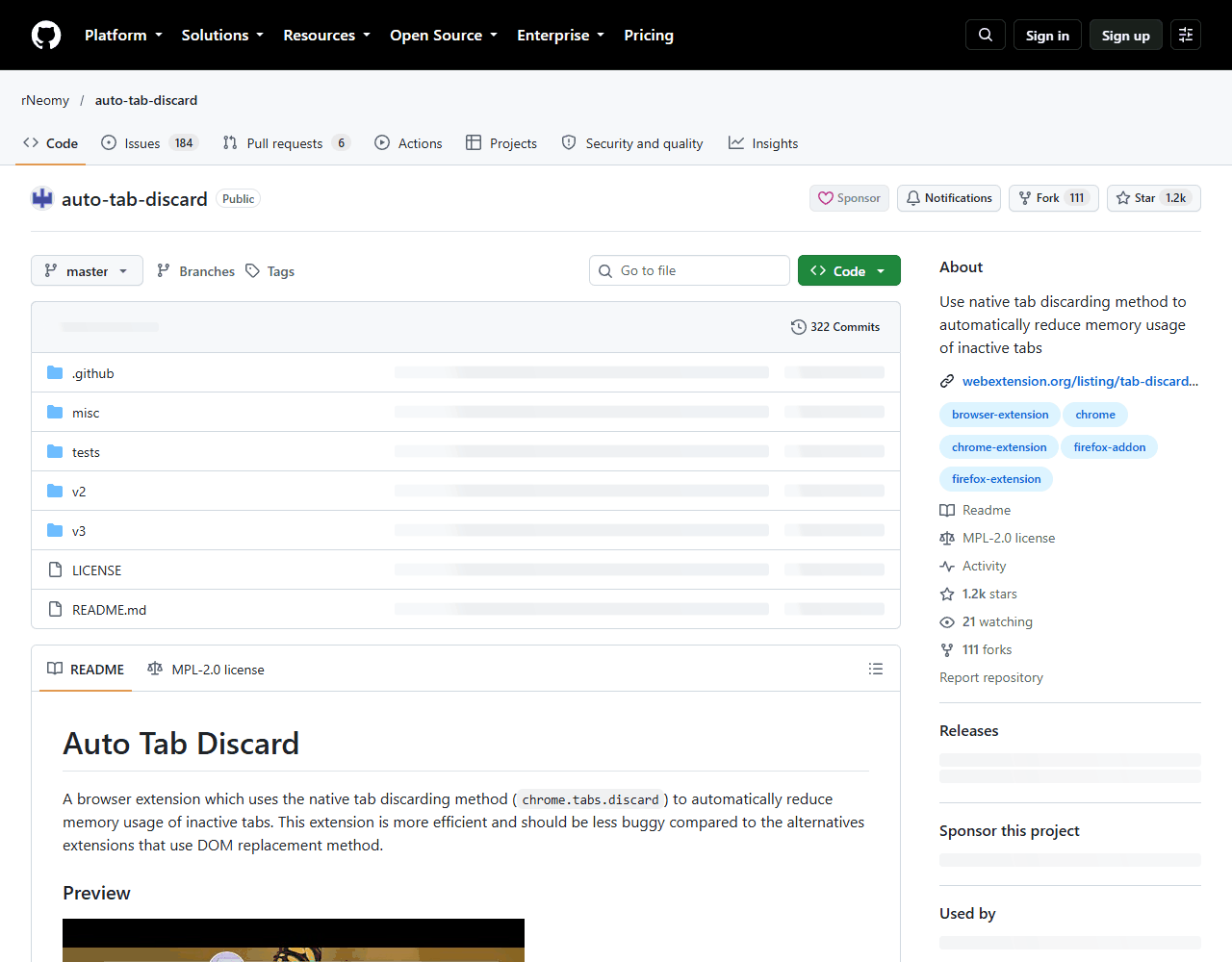Click the pulse icon next to Activity
The image size is (1232, 962).
[947, 567]
